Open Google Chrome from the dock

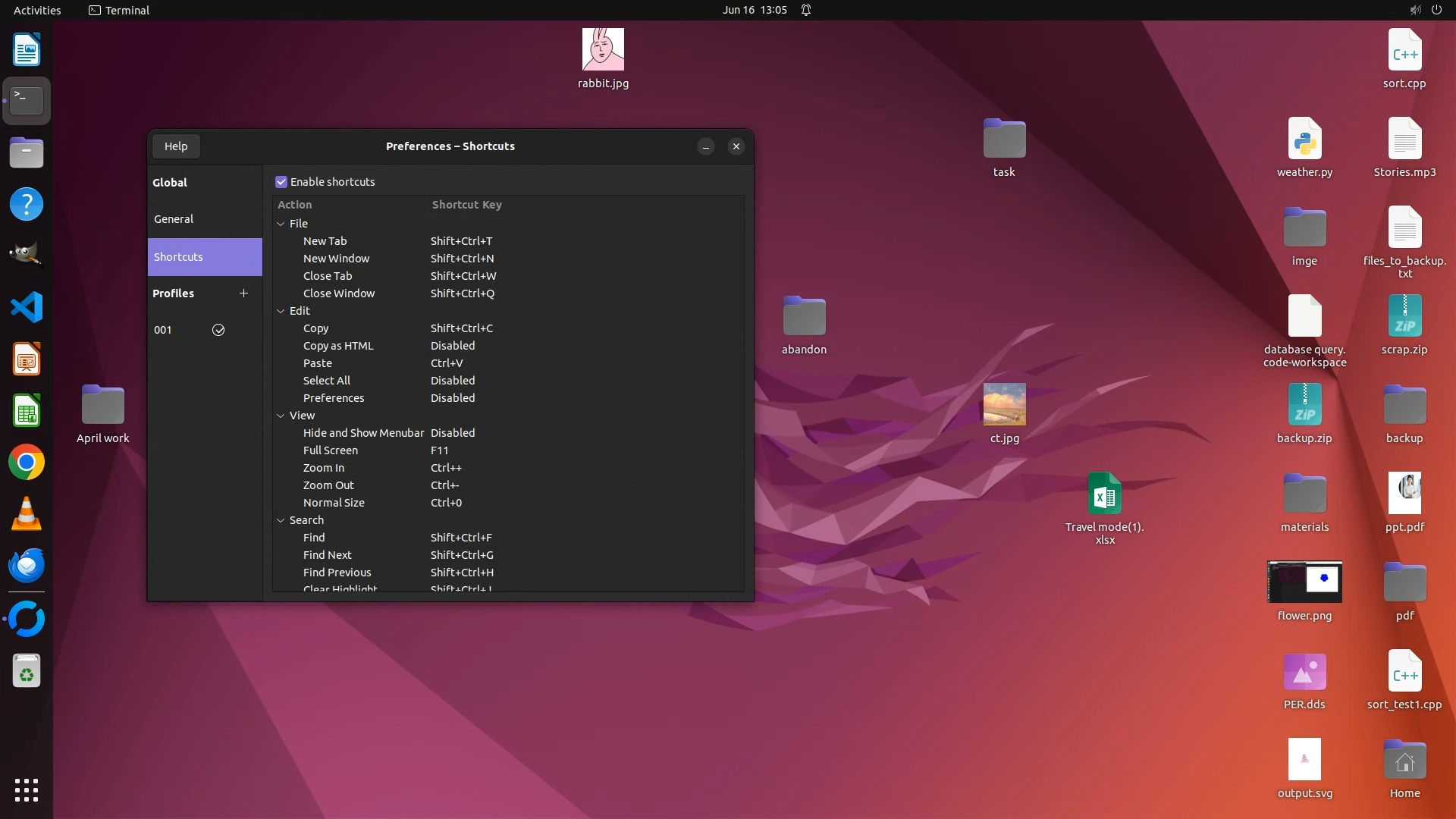coord(27,463)
